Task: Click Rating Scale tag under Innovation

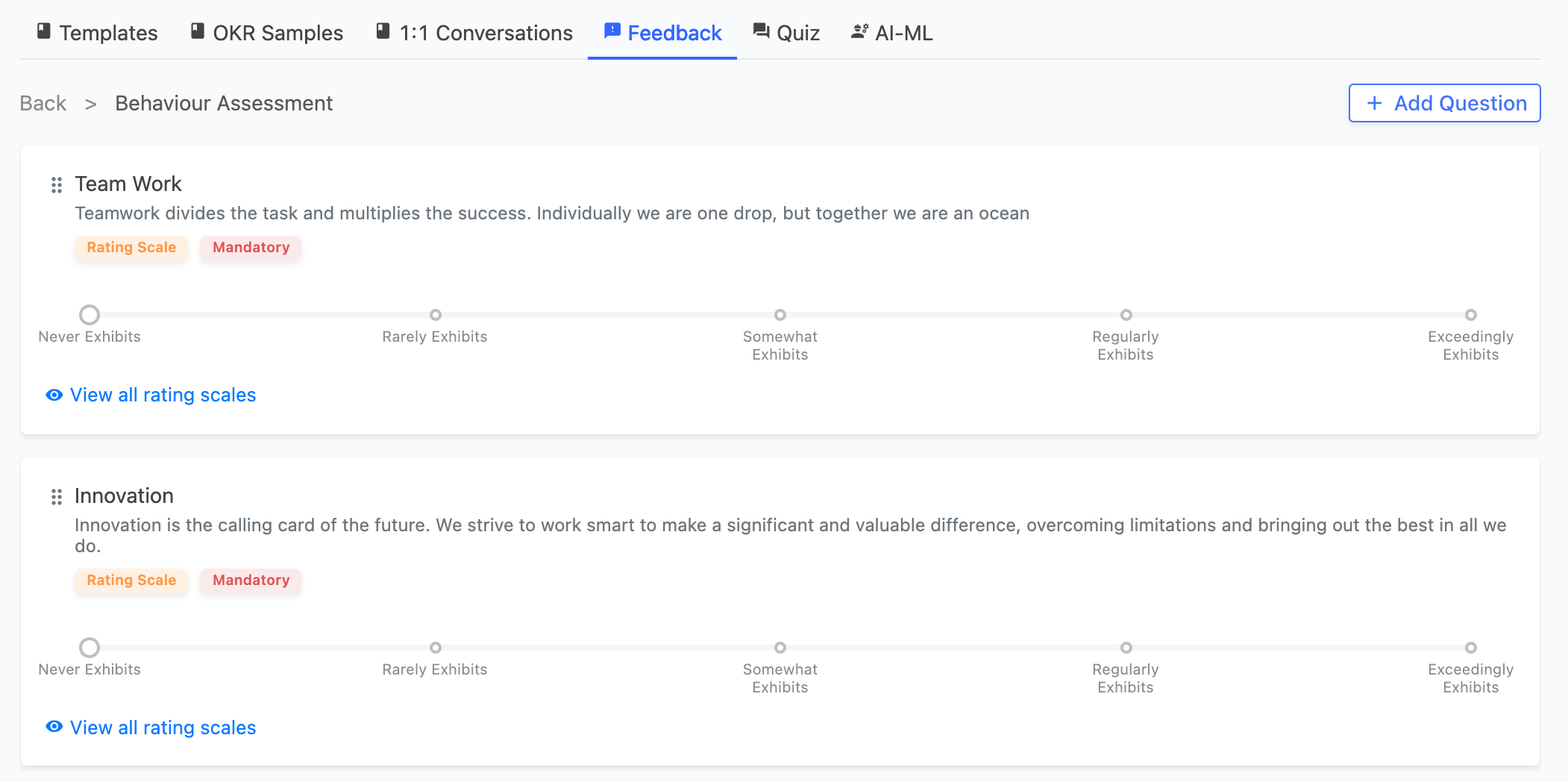Action: click(131, 581)
